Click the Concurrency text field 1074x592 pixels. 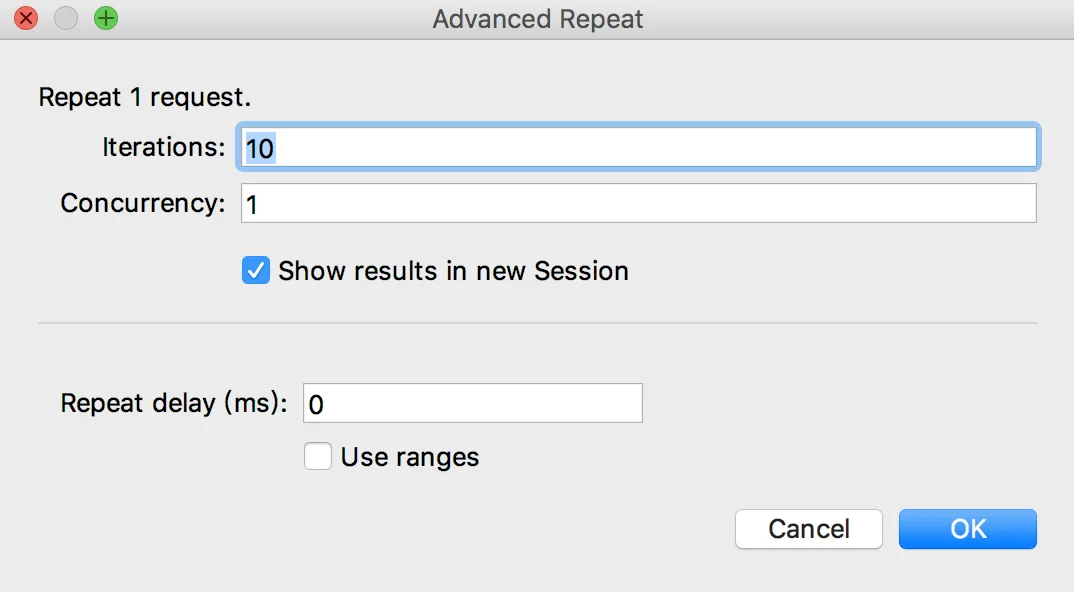(638, 203)
